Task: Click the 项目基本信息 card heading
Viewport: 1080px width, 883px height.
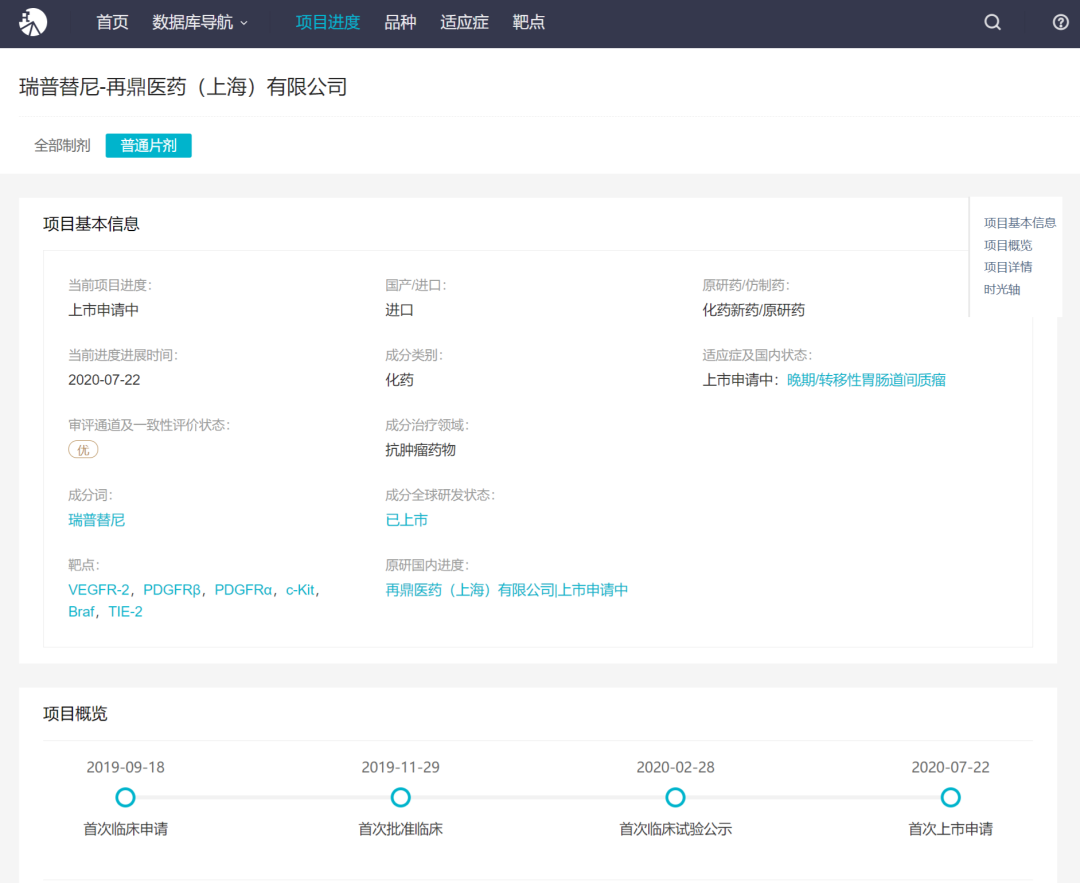Action: (91, 224)
